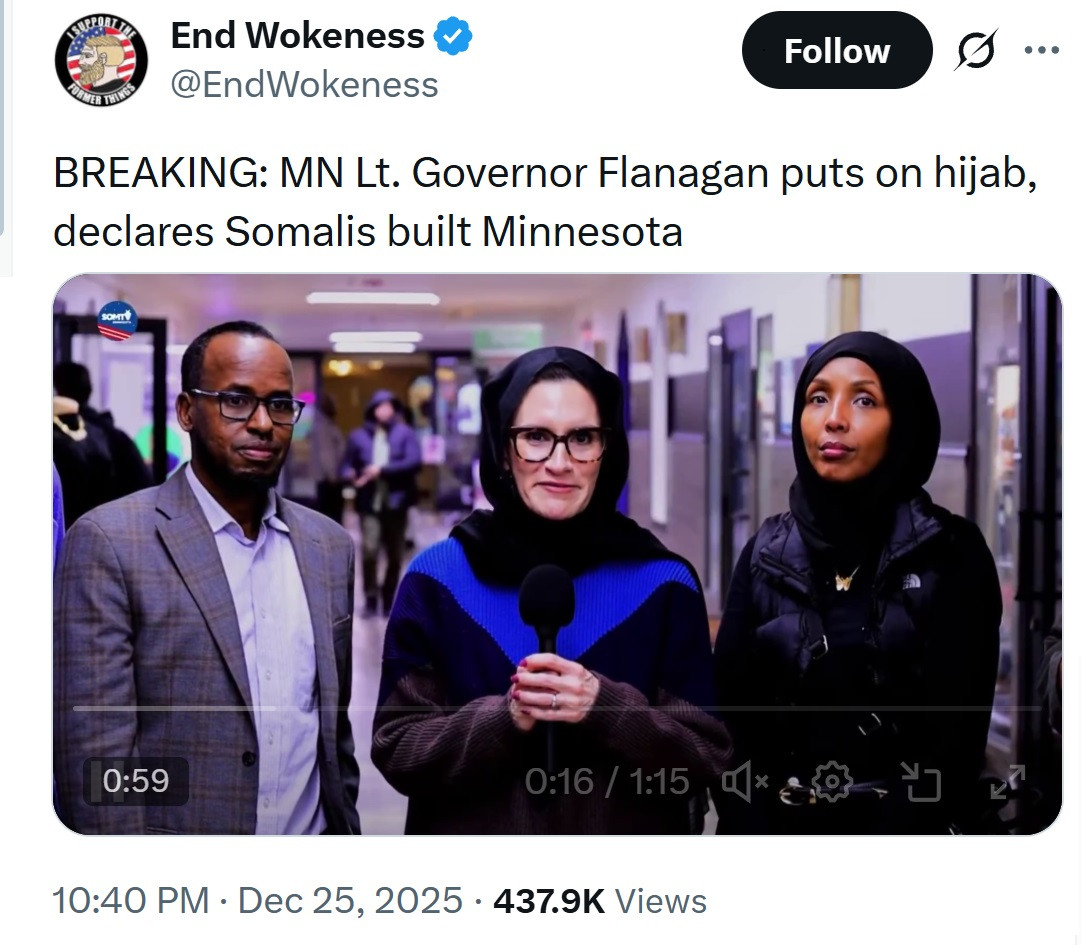
Task: Seek along the video progress bar
Action: click(x=556, y=708)
